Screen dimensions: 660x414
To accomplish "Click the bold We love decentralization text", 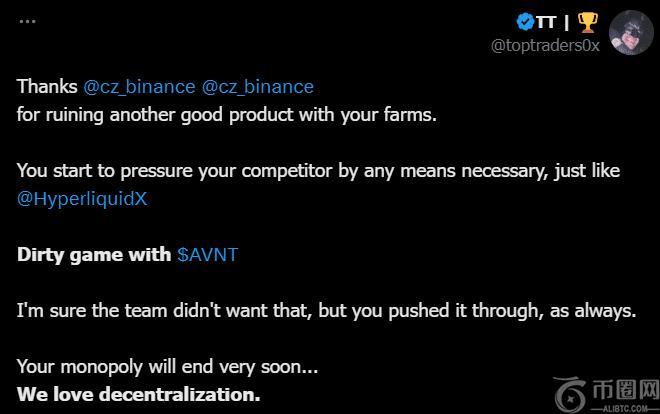I will tap(138, 394).
